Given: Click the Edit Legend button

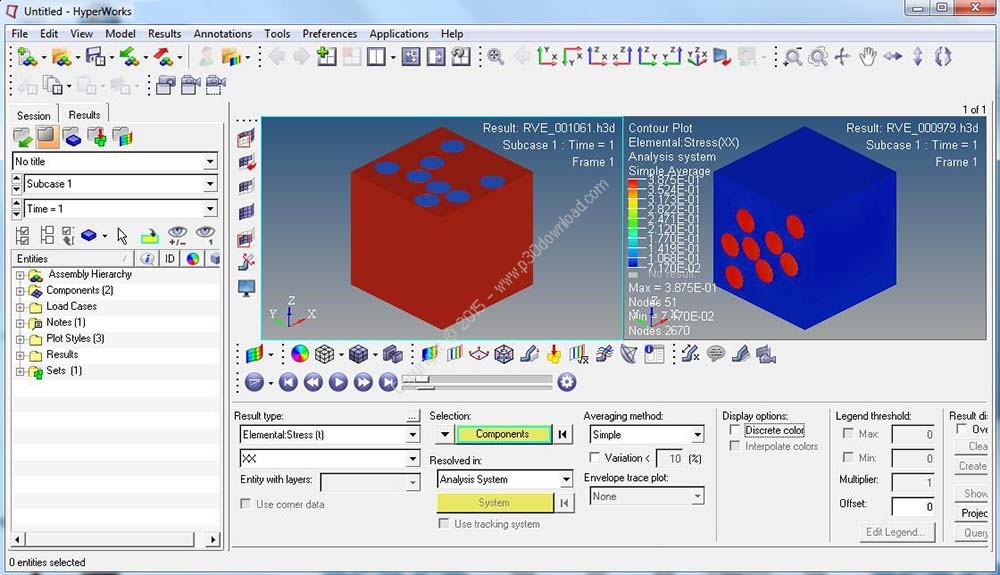Looking at the screenshot, I should (896, 532).
